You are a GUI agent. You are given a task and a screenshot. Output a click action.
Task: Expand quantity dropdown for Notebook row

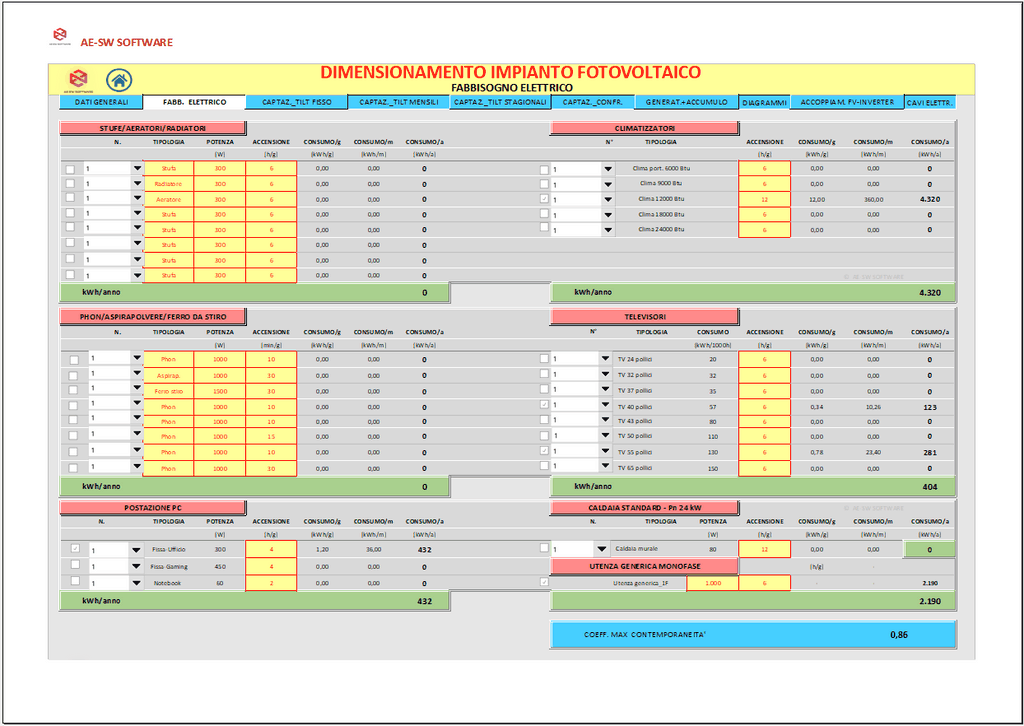pos(136,582)
